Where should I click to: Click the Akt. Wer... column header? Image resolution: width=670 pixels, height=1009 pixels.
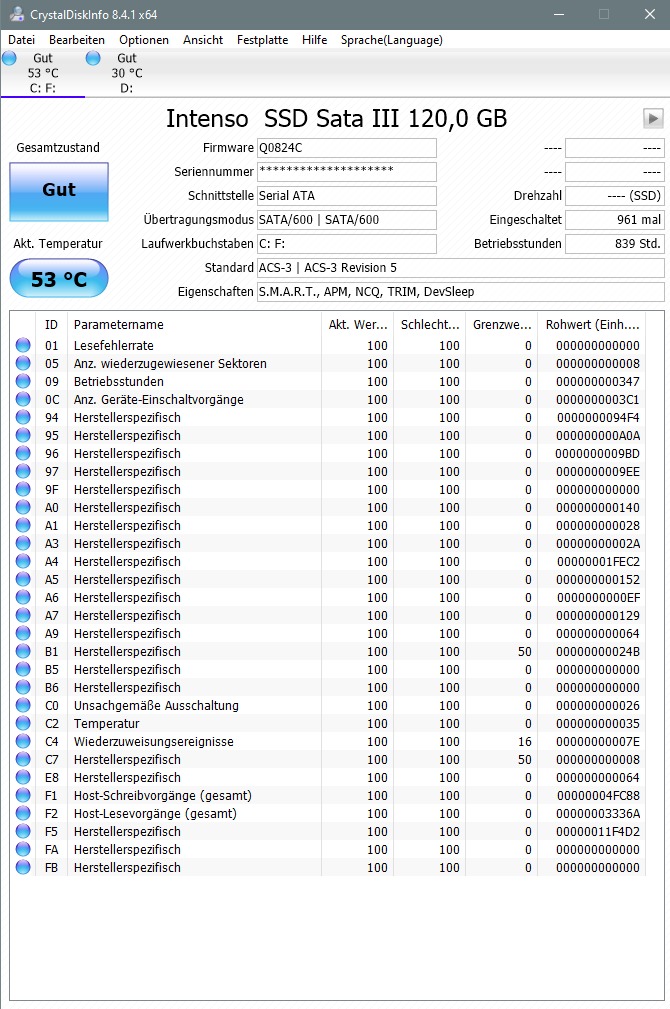[x=357, y=325]
